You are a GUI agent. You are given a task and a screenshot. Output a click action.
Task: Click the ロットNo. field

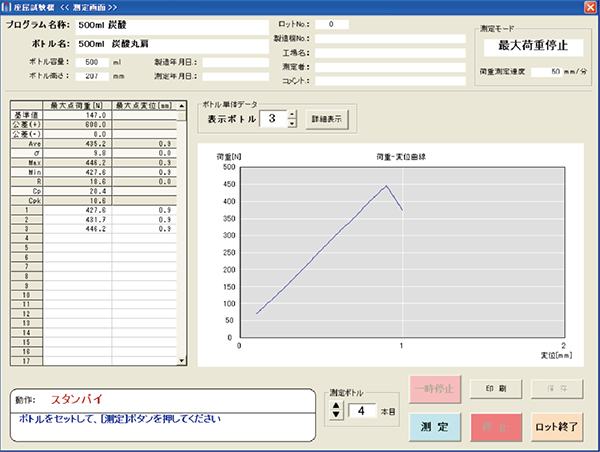(x=332, y=24)
